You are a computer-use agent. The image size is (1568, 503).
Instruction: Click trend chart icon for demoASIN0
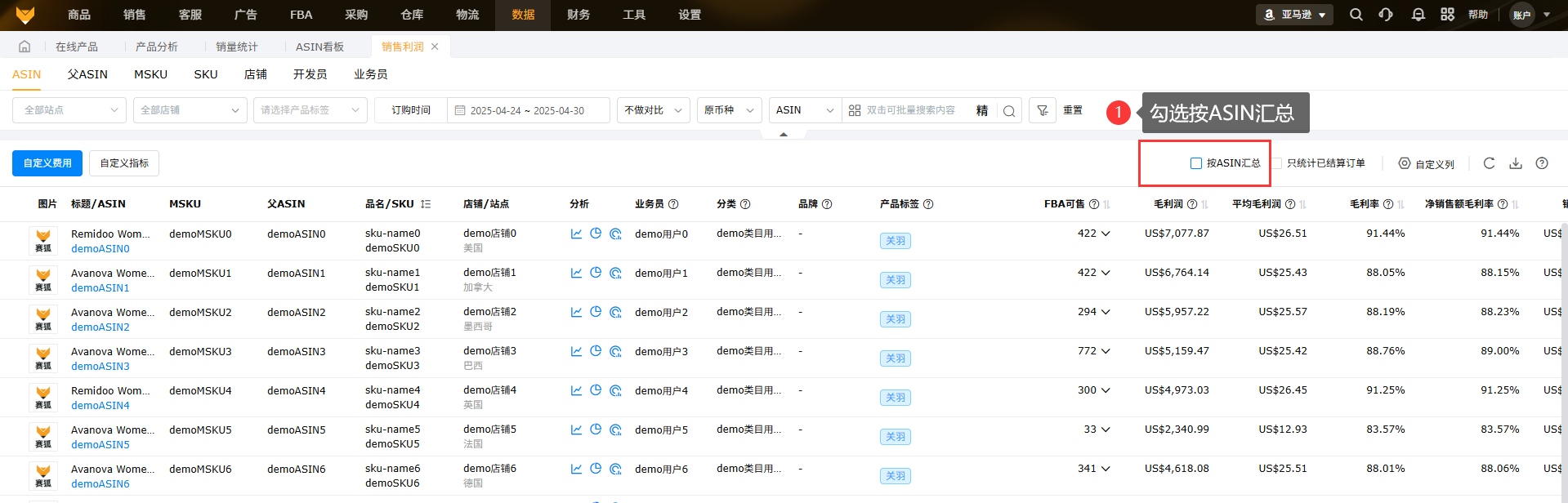click(576, 234)
